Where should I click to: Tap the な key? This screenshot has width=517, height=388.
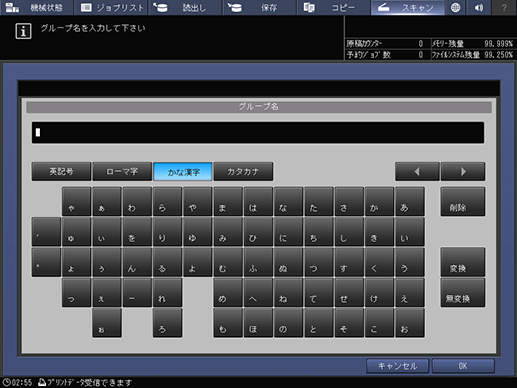pos(288,202)
